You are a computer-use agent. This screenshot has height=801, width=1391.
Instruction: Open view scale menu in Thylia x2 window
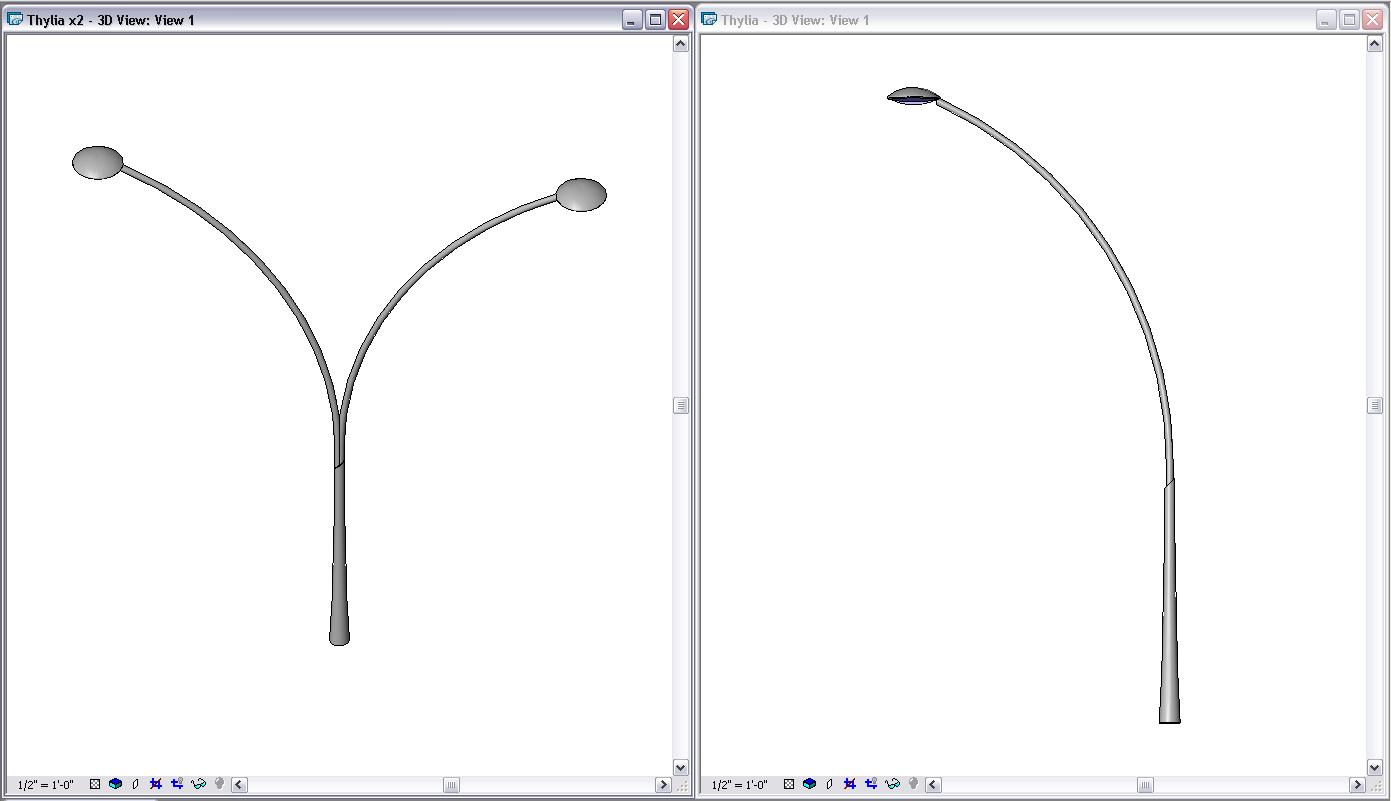coord(46,785)
